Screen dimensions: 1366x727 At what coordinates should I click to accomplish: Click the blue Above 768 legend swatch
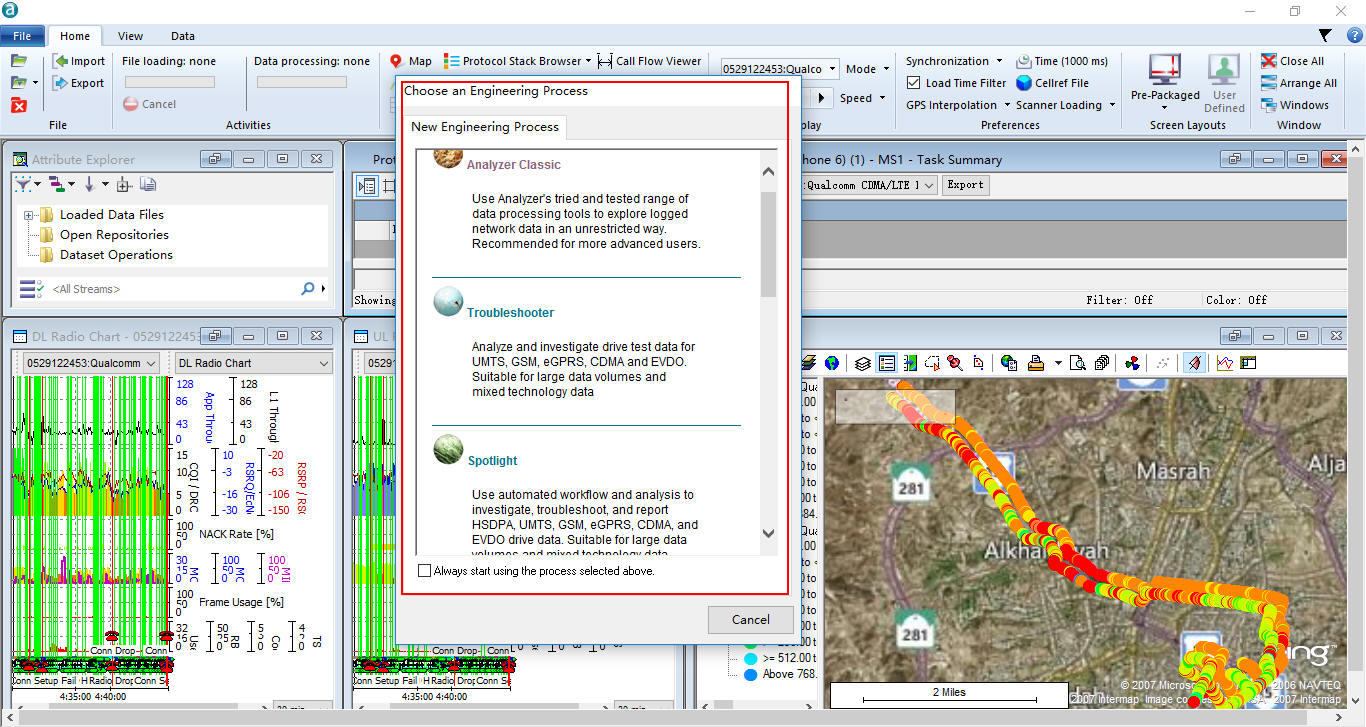[x=750, y=674]
